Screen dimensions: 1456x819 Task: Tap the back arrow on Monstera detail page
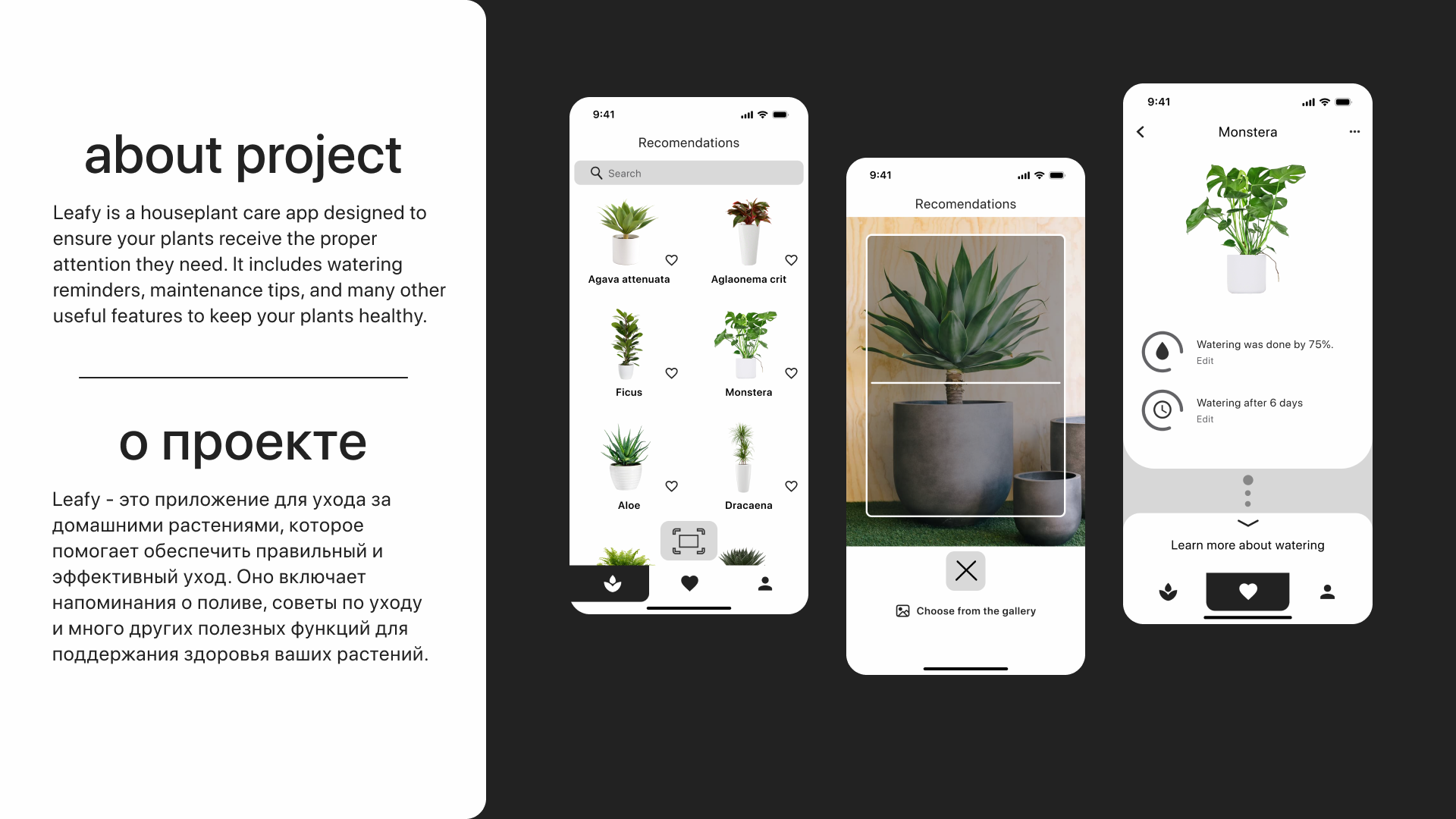1140,132
